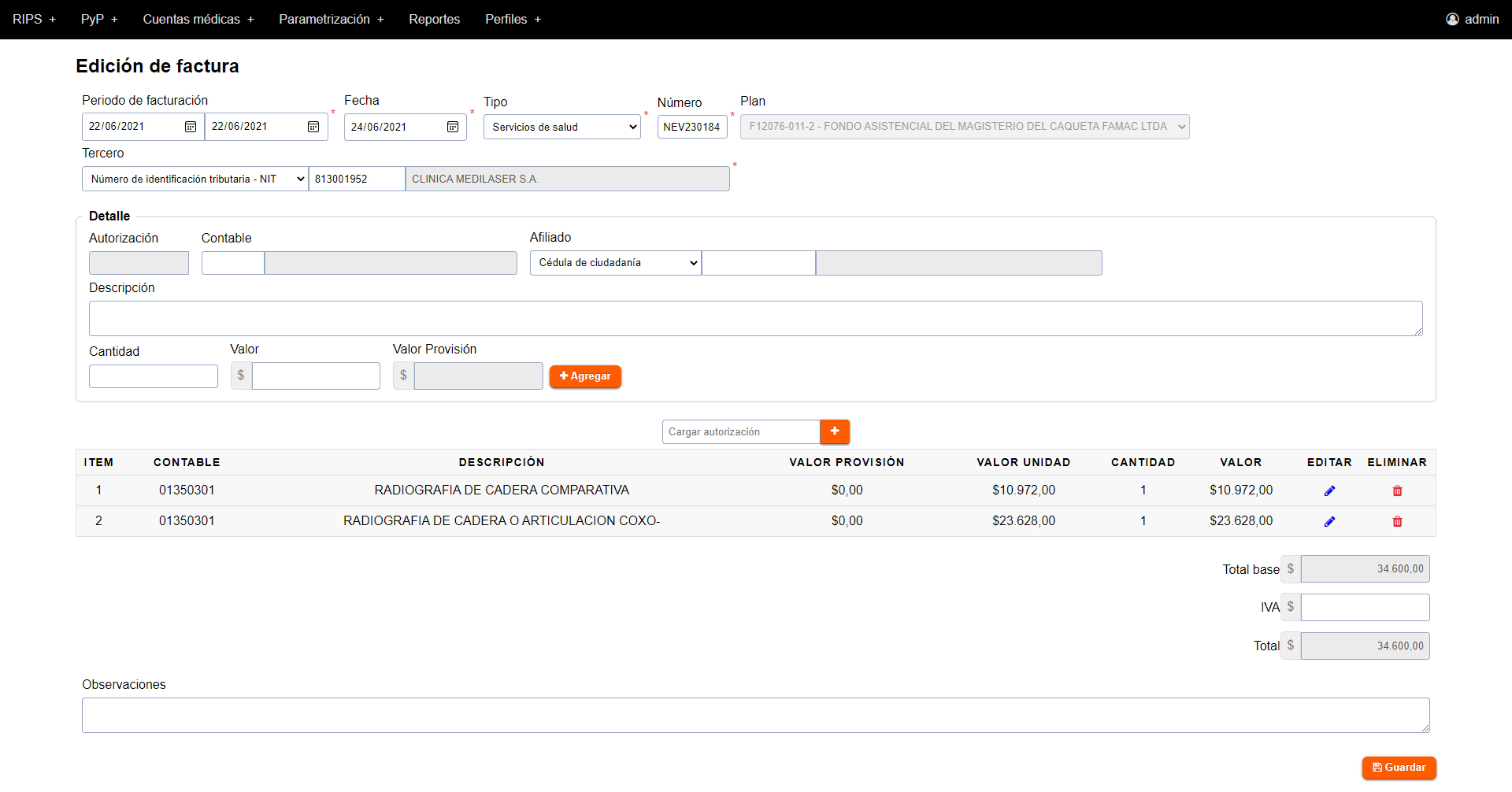Open the PyP menu
The image size is (1512, 792).
[99, 19]
